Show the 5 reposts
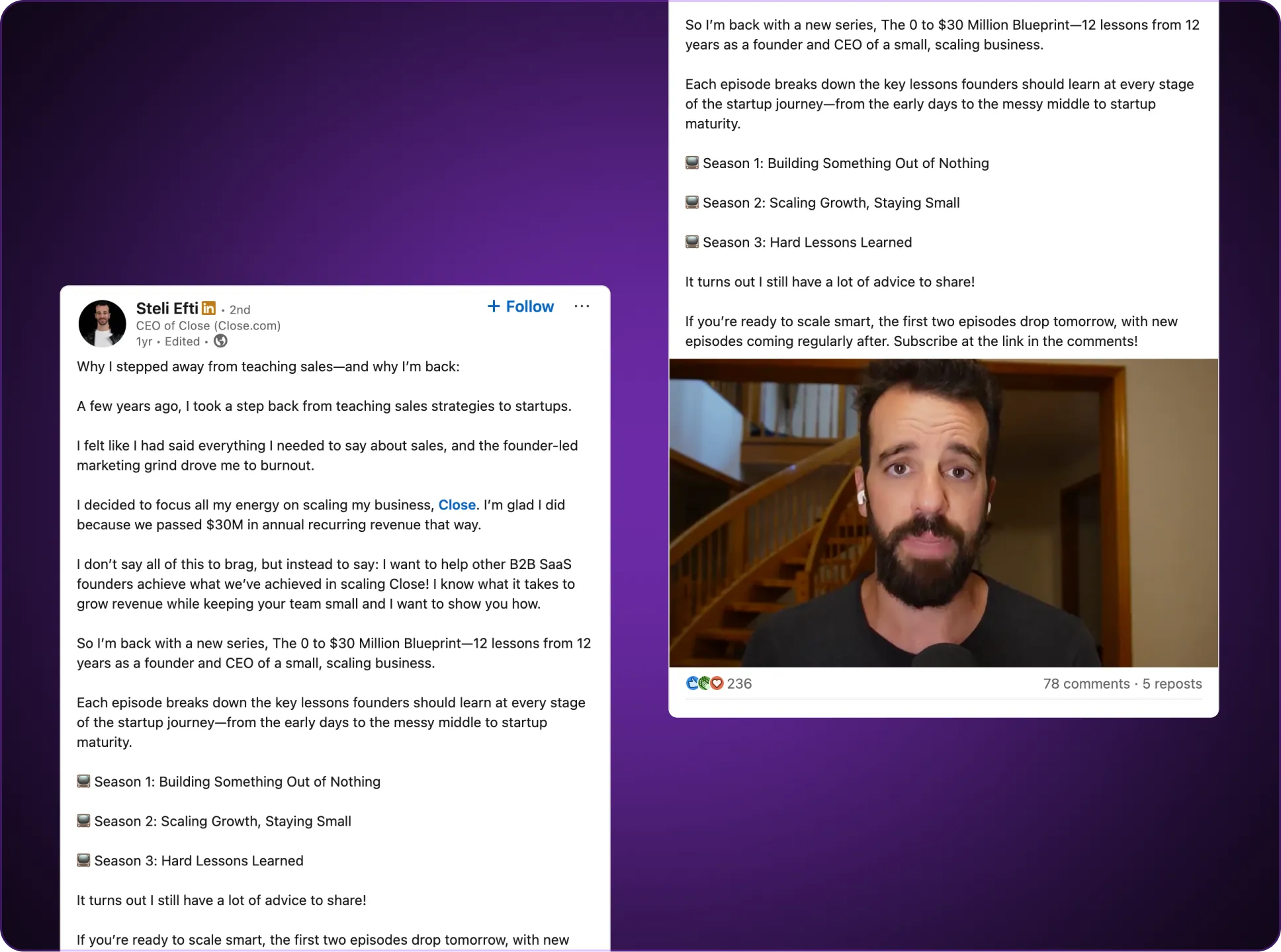Viewport: 1281px width, 952px height. (1172, 683)
